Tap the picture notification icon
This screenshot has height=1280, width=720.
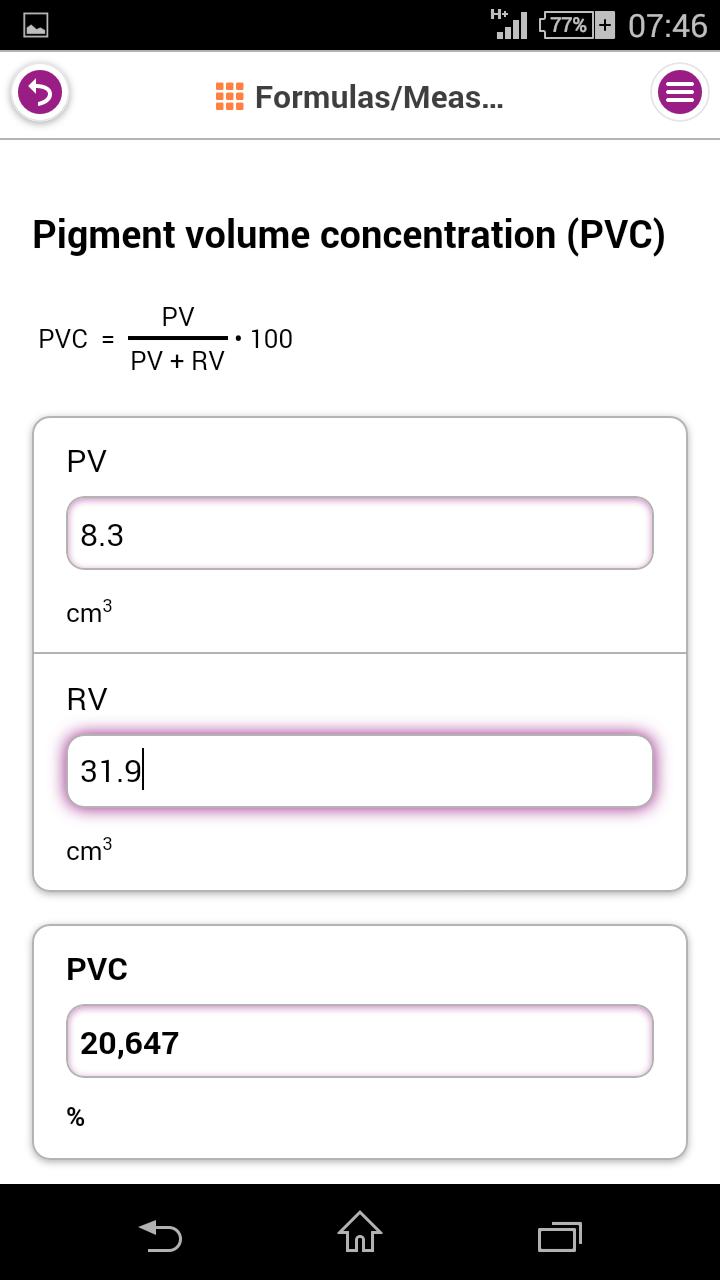[x=36, y=25]
